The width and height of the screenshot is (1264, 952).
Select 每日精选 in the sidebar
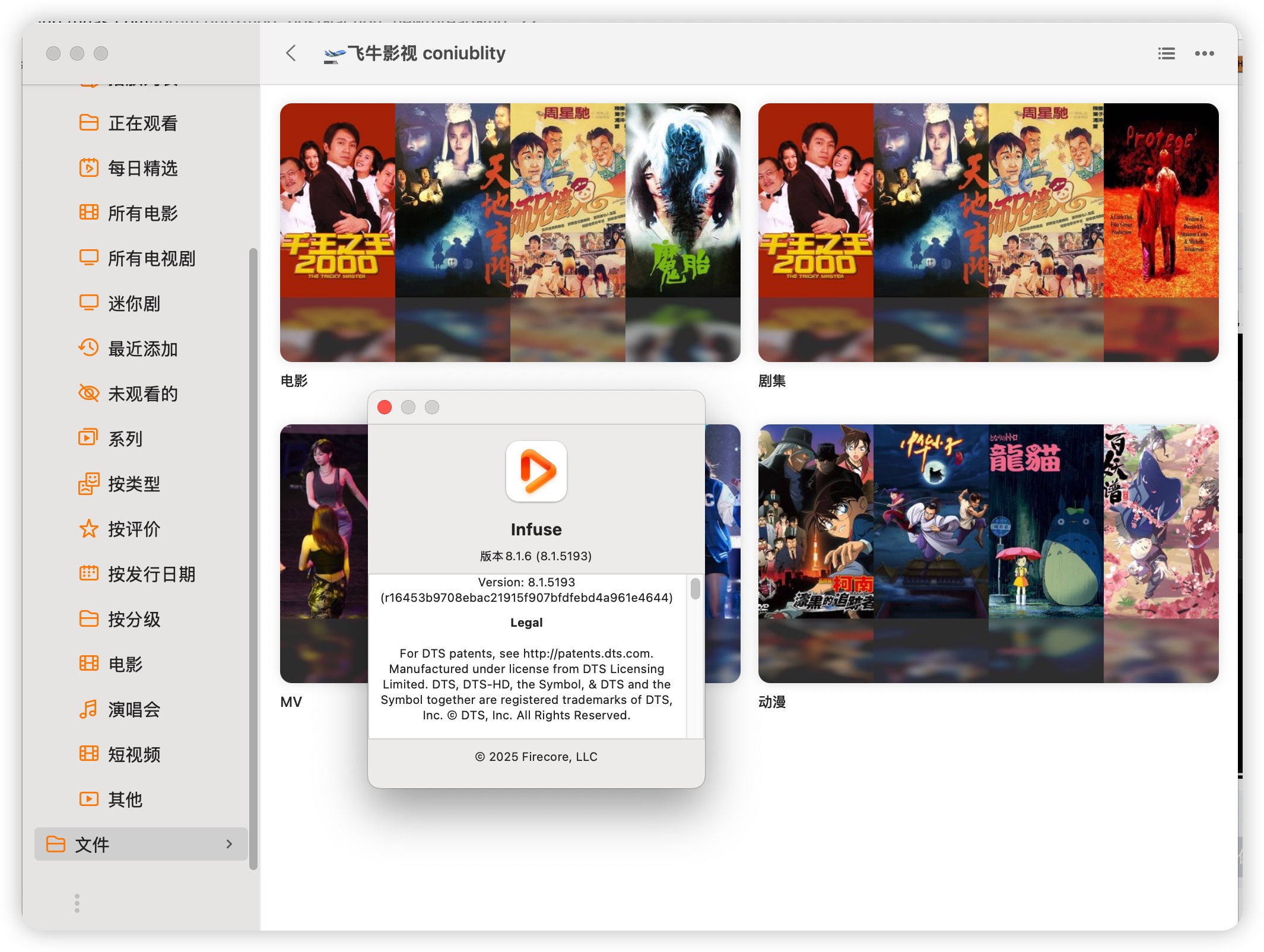141,168
